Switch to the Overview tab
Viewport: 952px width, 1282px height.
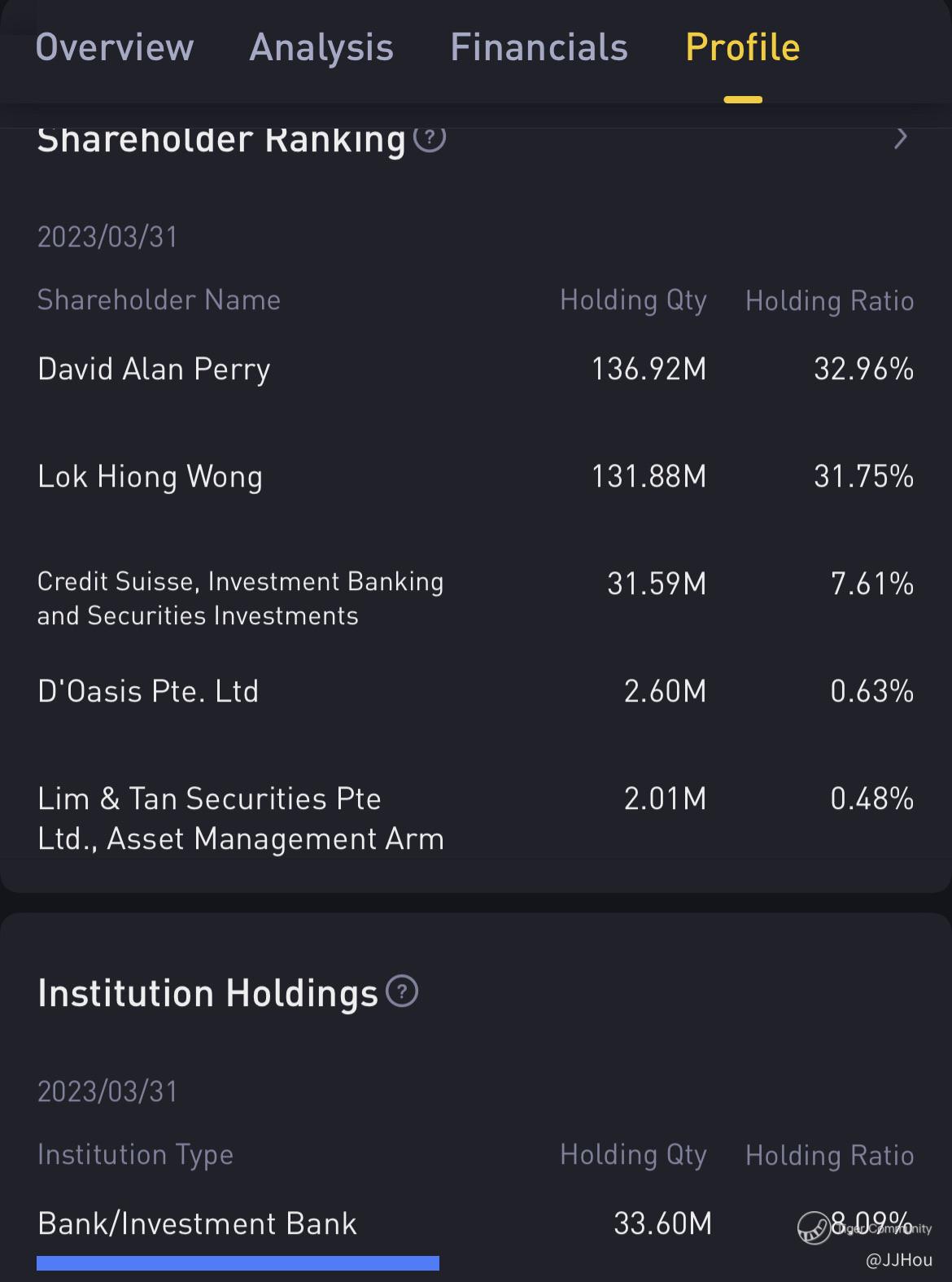point(115,47)
